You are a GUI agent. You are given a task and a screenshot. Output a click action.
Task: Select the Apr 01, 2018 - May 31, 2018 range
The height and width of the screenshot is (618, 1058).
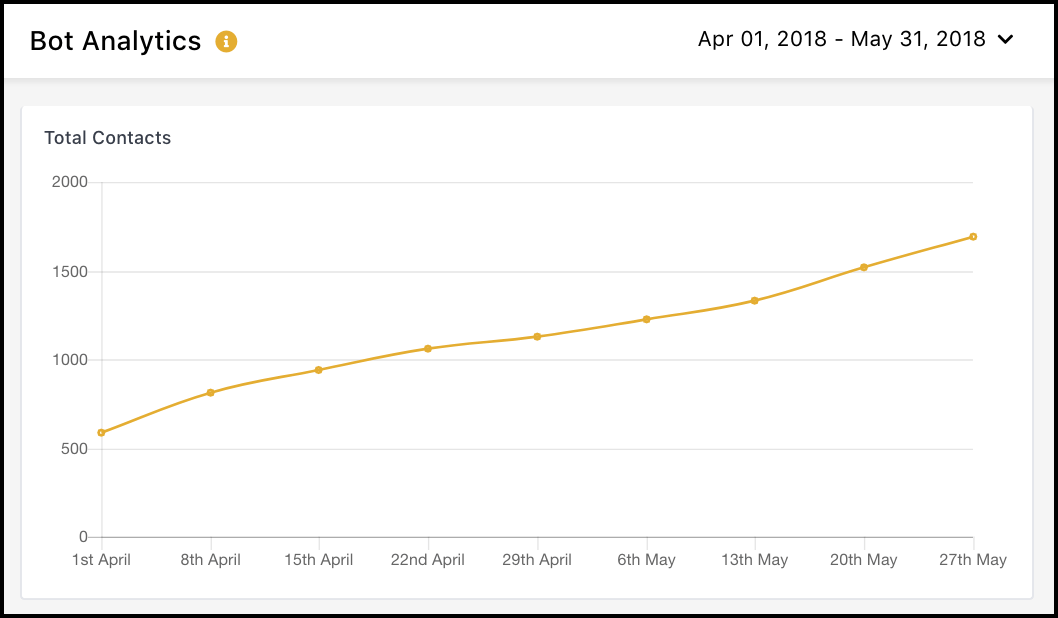(x=841, y=39)
